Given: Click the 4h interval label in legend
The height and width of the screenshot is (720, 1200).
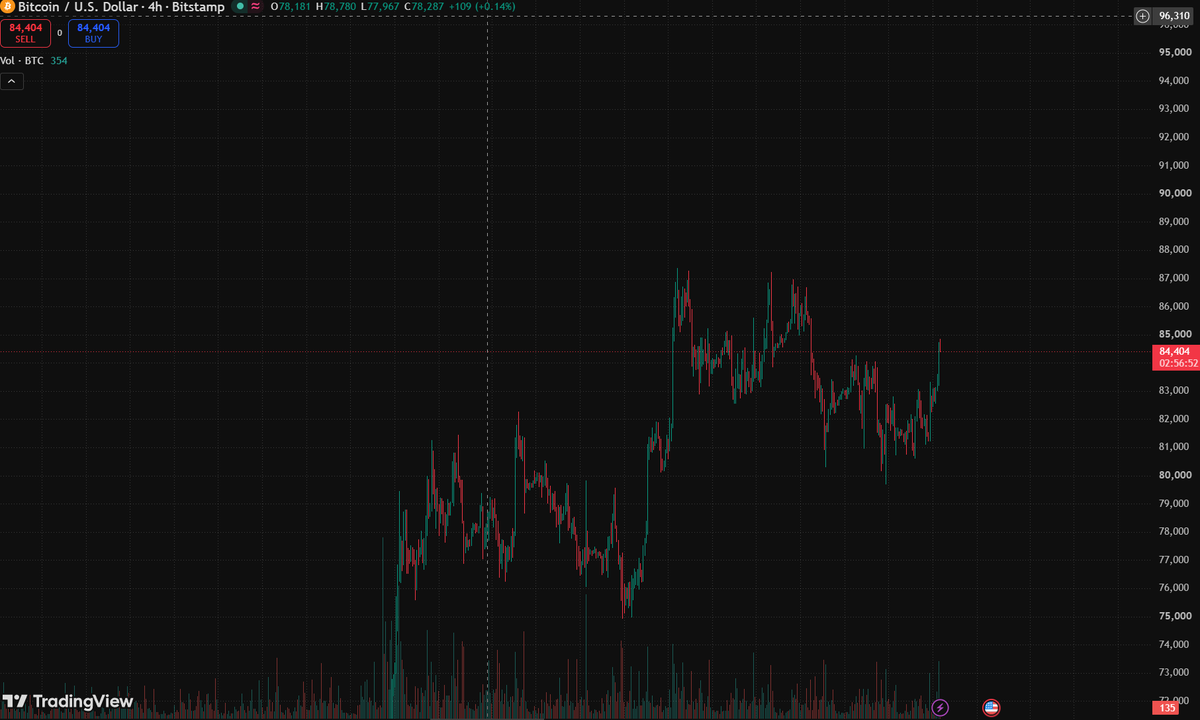Looking at the screenshot, I should 155,7.
